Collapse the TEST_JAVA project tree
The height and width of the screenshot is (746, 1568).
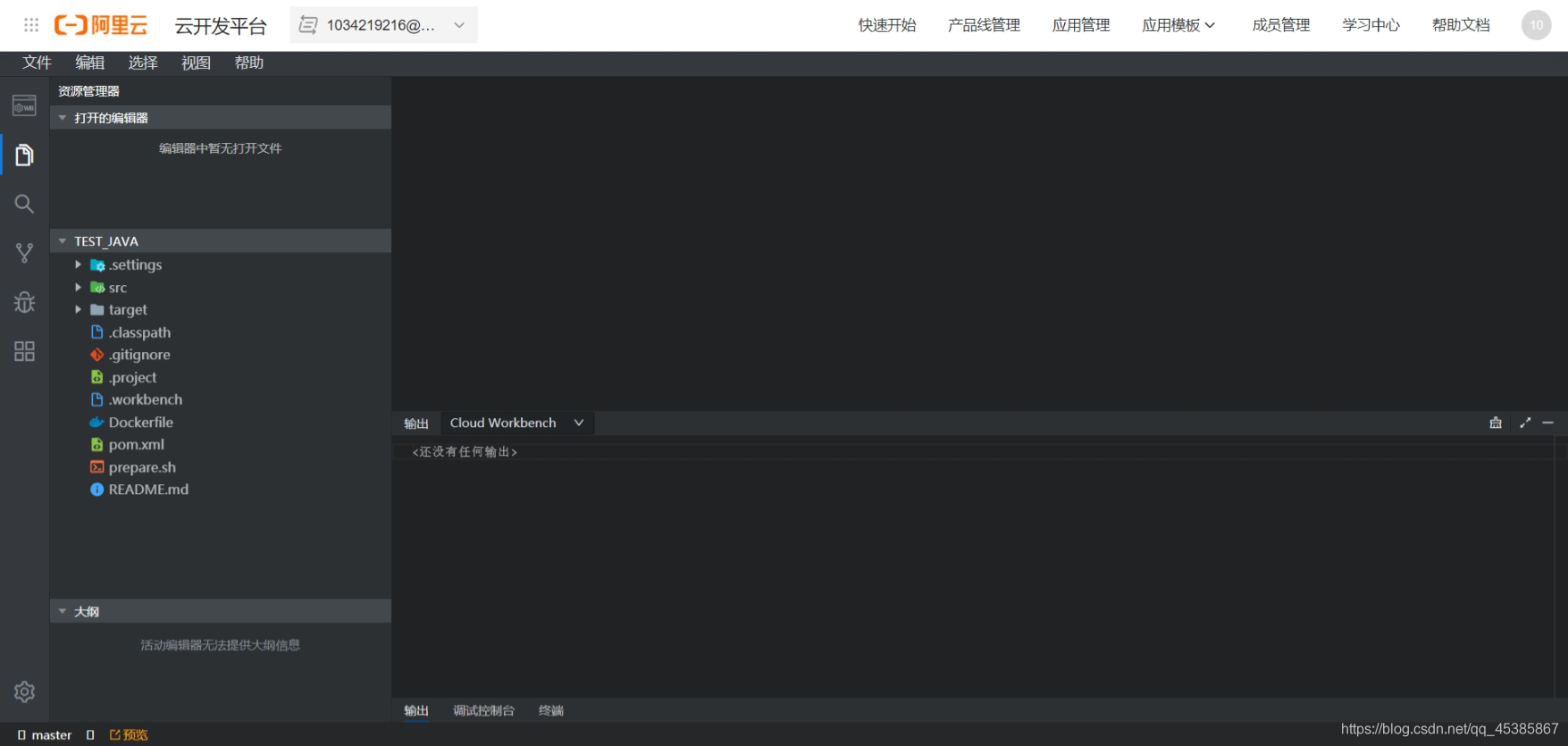[x=63, y=241]
